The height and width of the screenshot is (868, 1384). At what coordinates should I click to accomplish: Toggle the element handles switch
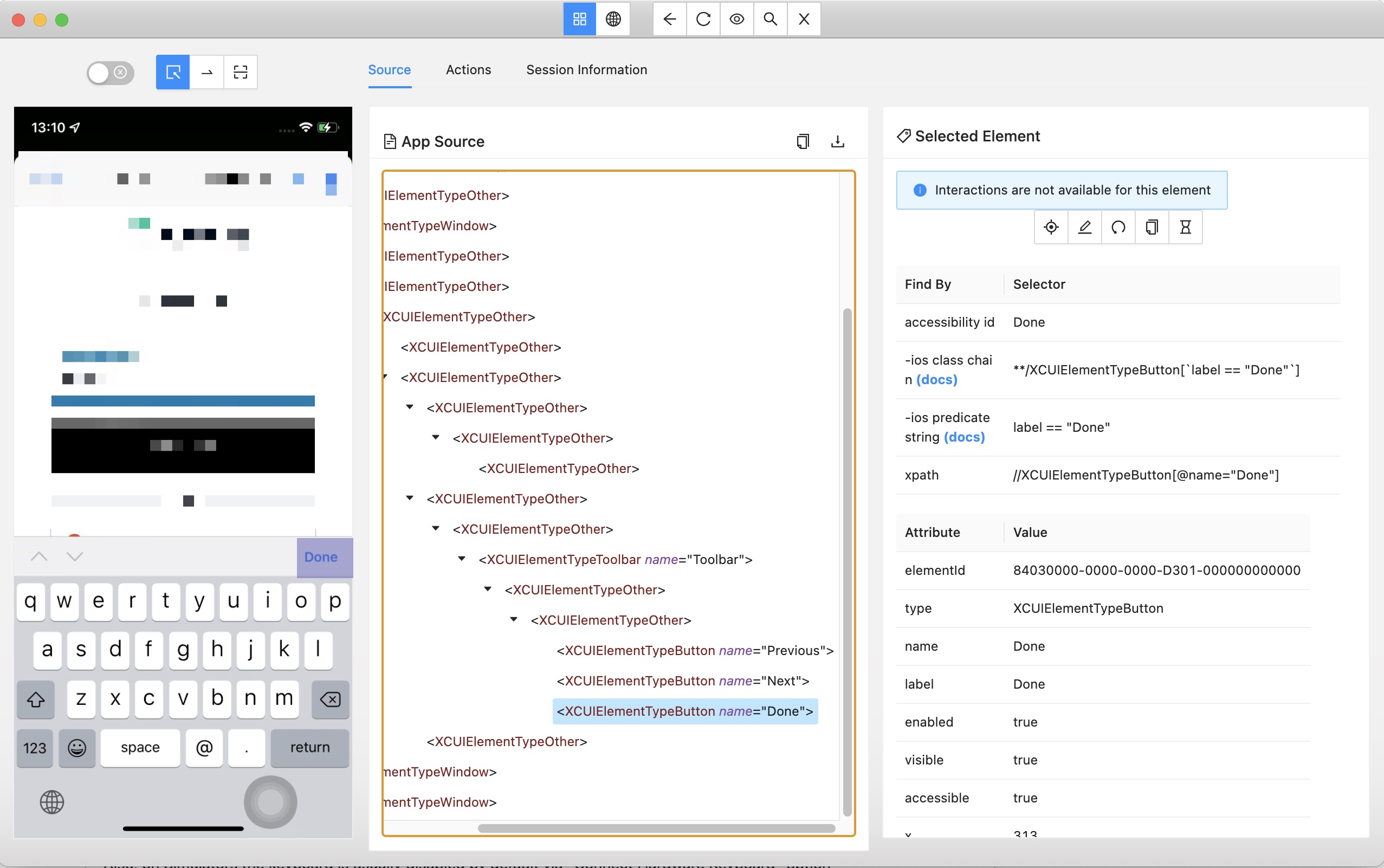(x=110, y=73)
